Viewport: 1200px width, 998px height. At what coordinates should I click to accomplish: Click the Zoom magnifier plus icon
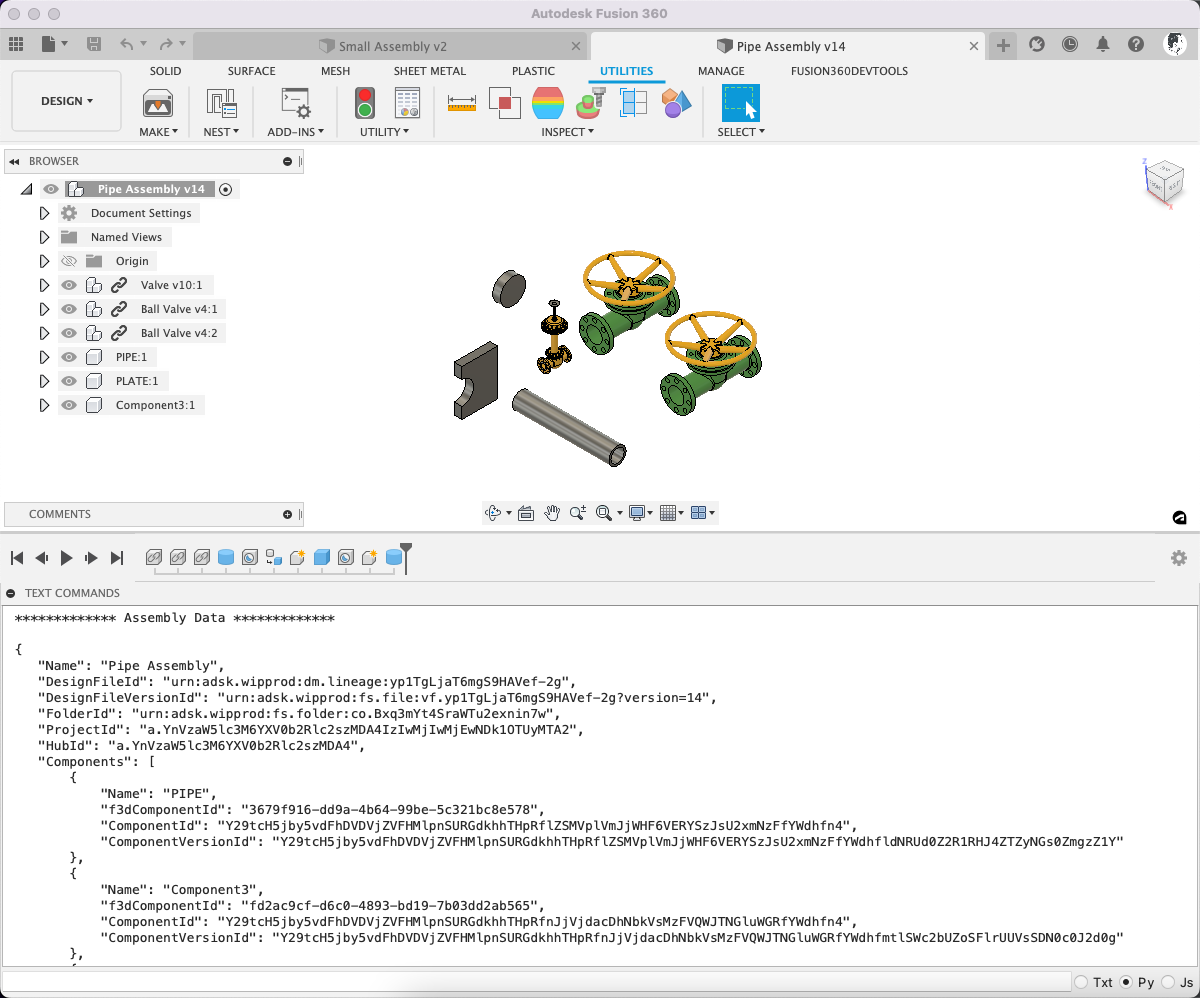click(x=578, y=513)
